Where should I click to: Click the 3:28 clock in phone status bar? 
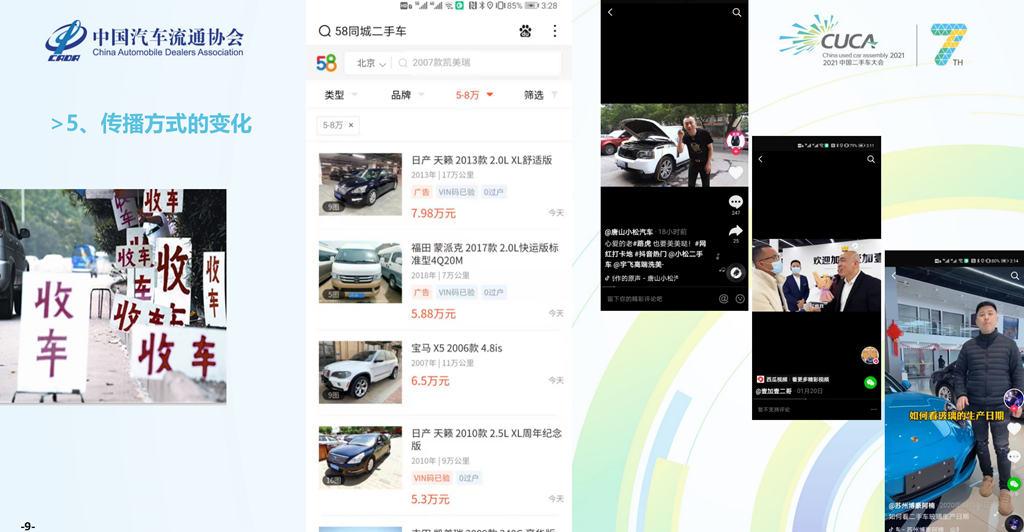click(x=549, y=5)
